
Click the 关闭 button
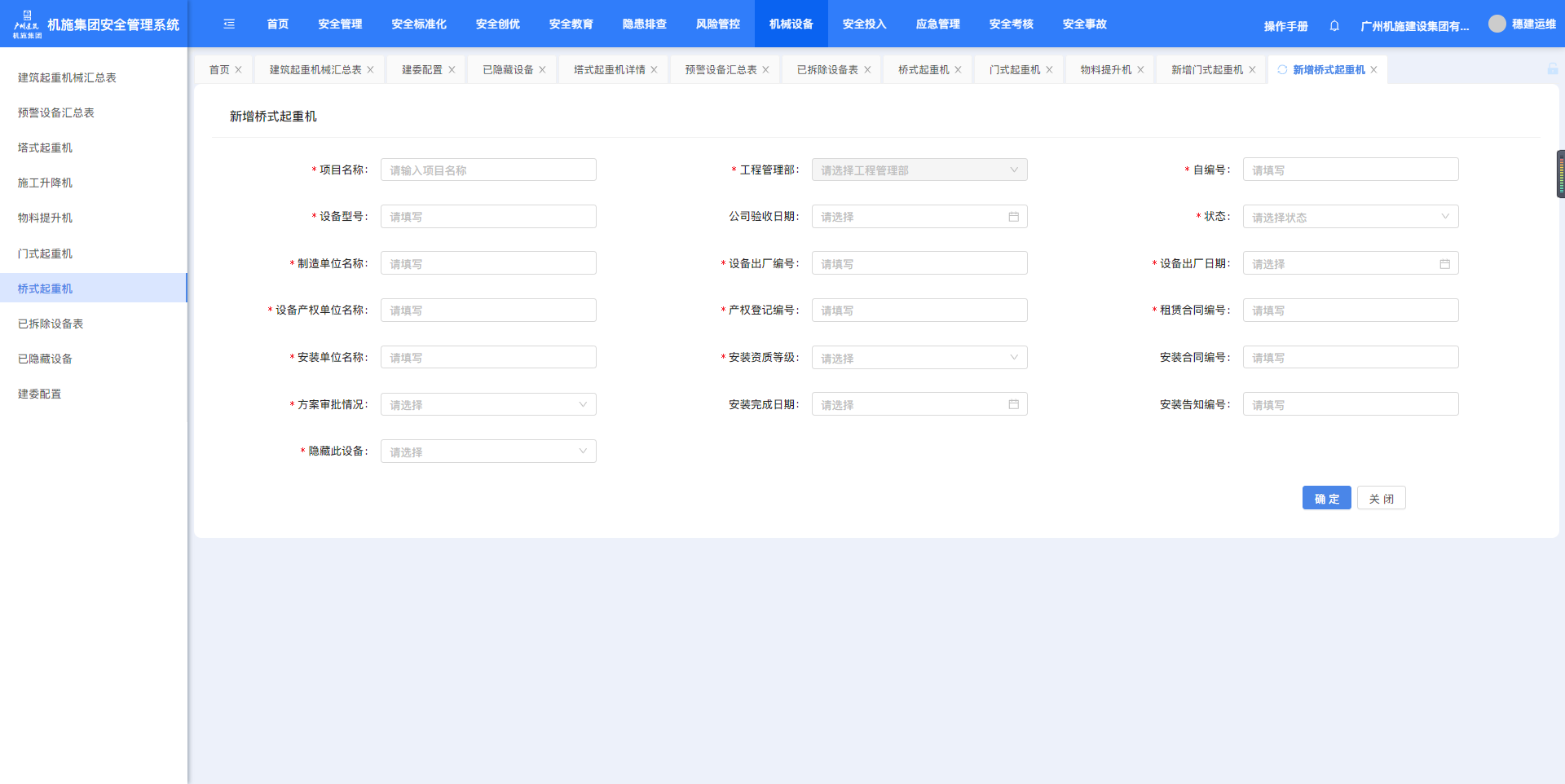[1381, 499]
